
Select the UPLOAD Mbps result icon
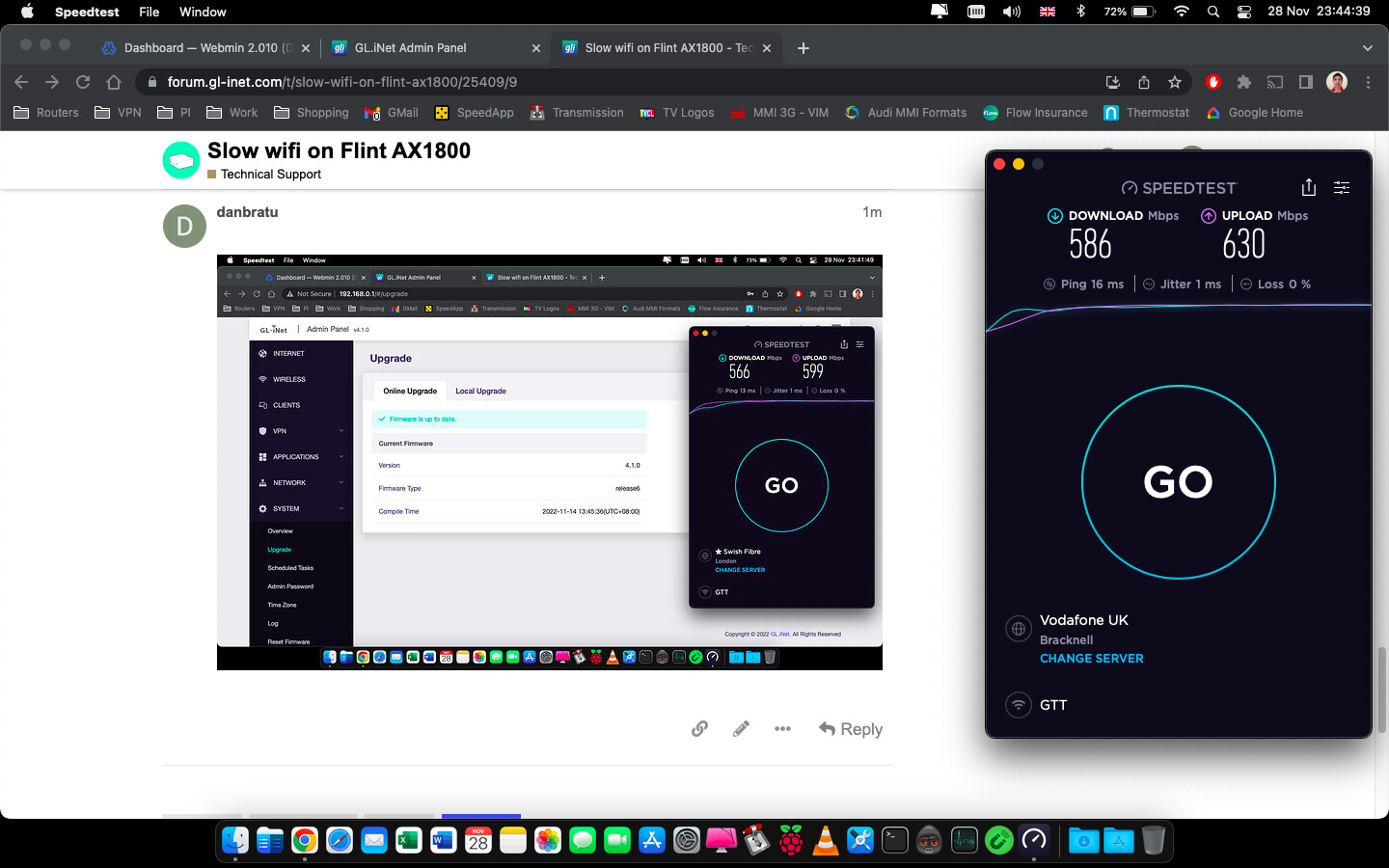click(x=1208, y=216)
